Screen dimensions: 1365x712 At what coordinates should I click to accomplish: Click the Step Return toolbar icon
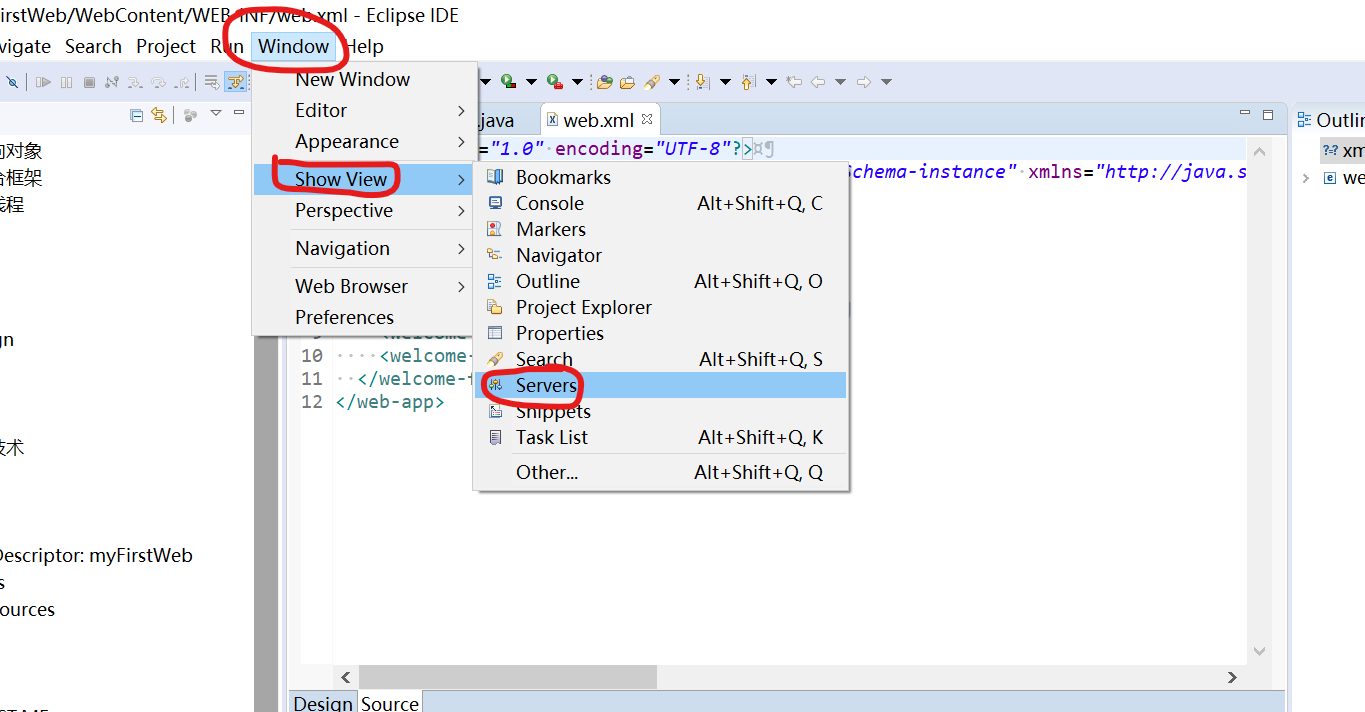coord(182,82)
